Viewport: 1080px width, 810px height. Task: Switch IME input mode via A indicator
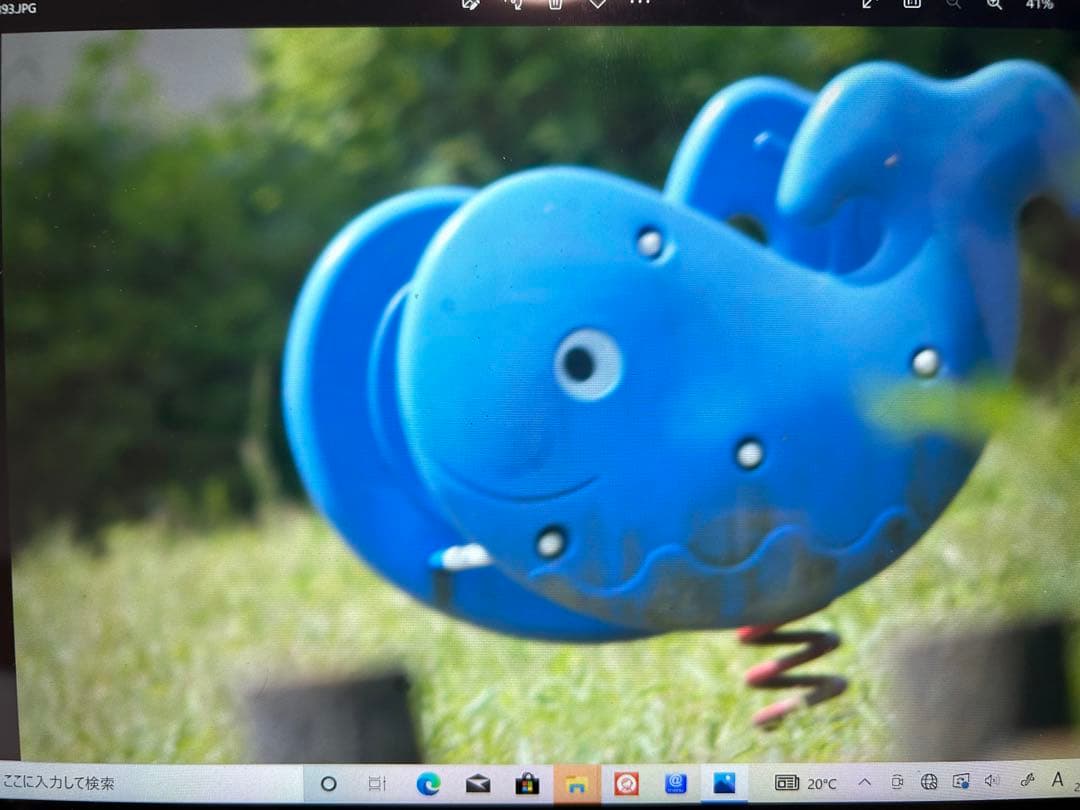pos(1057,779)
